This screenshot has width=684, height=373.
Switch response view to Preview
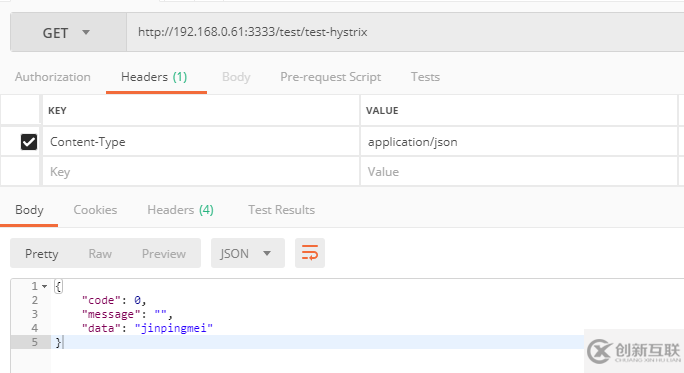coord(164,253)
